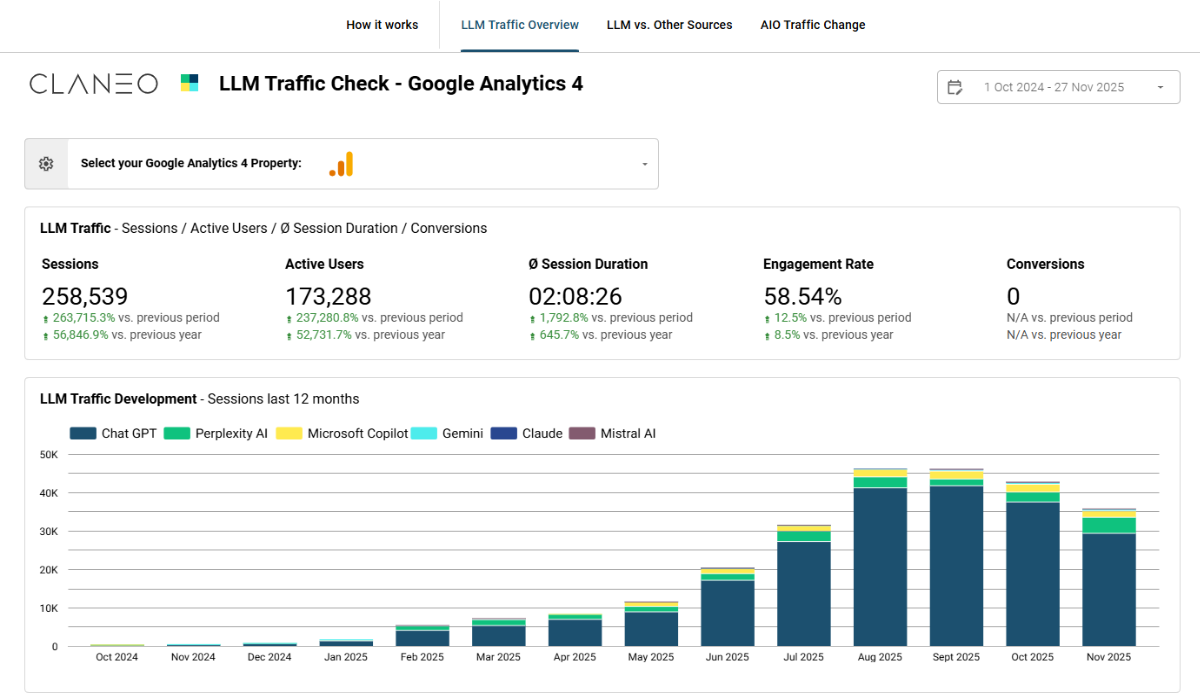Click the Sessions value 258,539
This screenshot has width=1200, height=700.
[85, 296]
